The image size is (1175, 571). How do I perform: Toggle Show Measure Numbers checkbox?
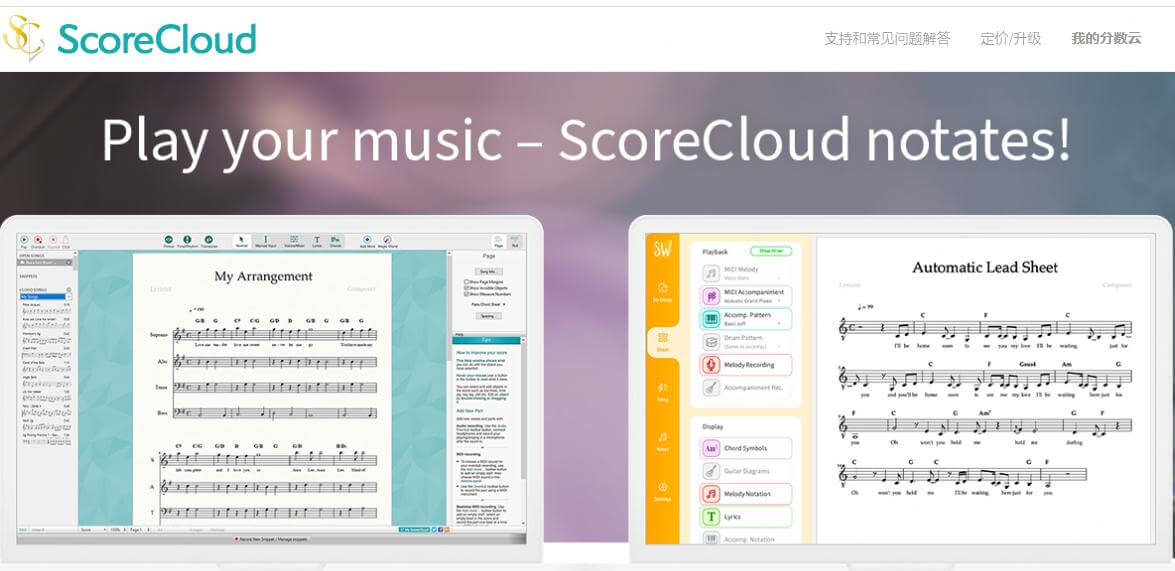point(467,294)
